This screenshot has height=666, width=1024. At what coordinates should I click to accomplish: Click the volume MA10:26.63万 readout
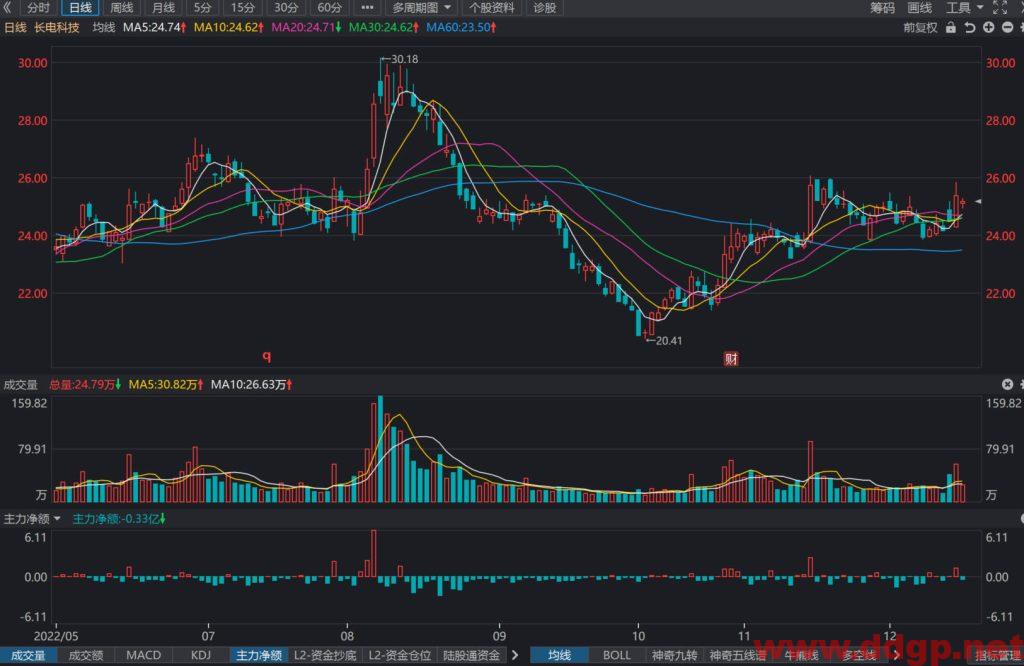(x=251, y=385)
